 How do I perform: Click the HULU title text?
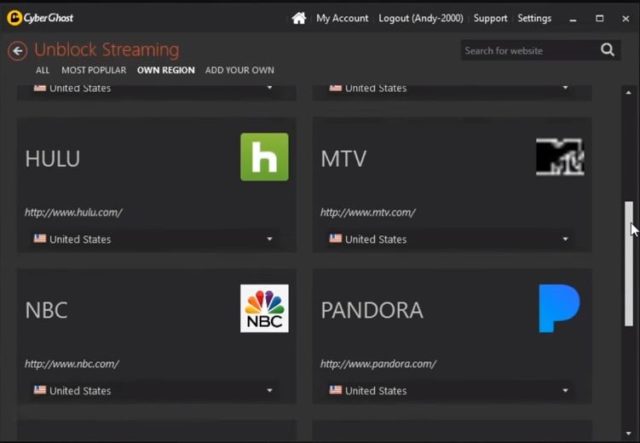click(x=53, y=158)
